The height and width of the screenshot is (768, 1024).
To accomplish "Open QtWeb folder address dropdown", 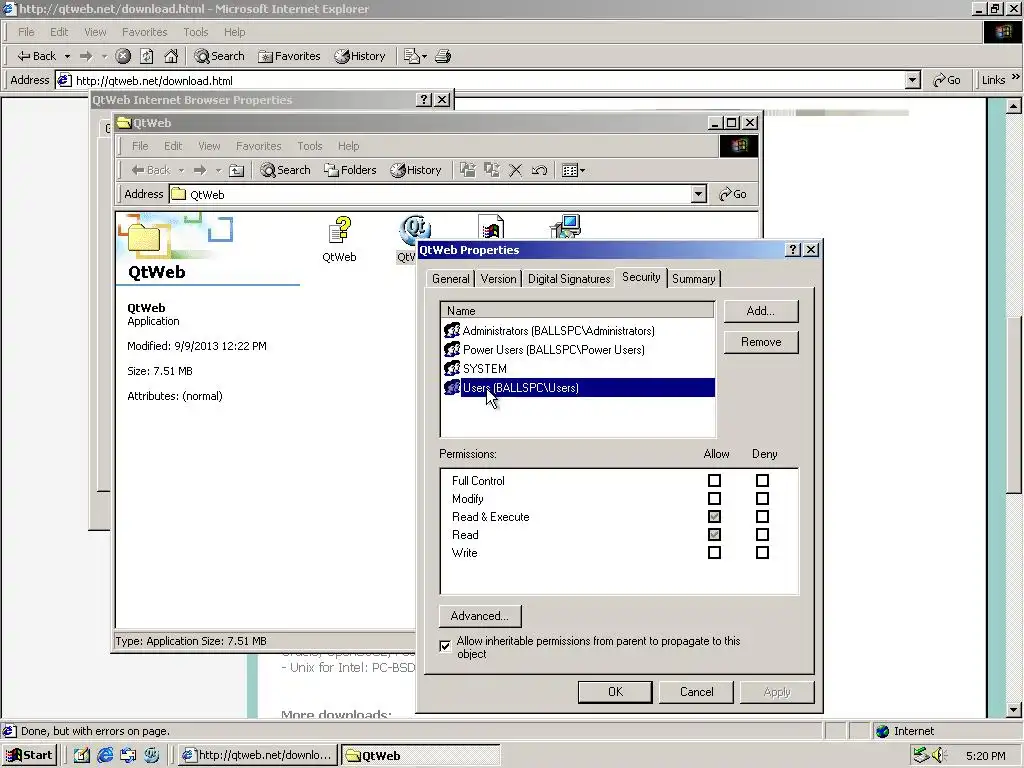I will tap(699, 194).
